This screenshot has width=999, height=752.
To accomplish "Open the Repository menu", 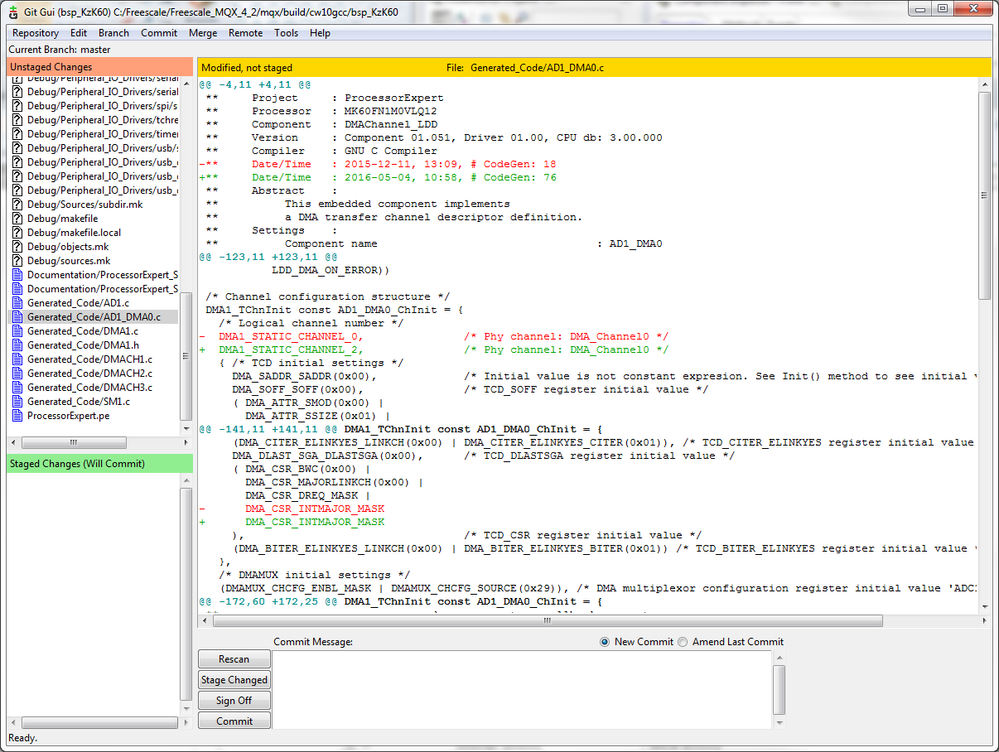I will [x=35, y=33].
